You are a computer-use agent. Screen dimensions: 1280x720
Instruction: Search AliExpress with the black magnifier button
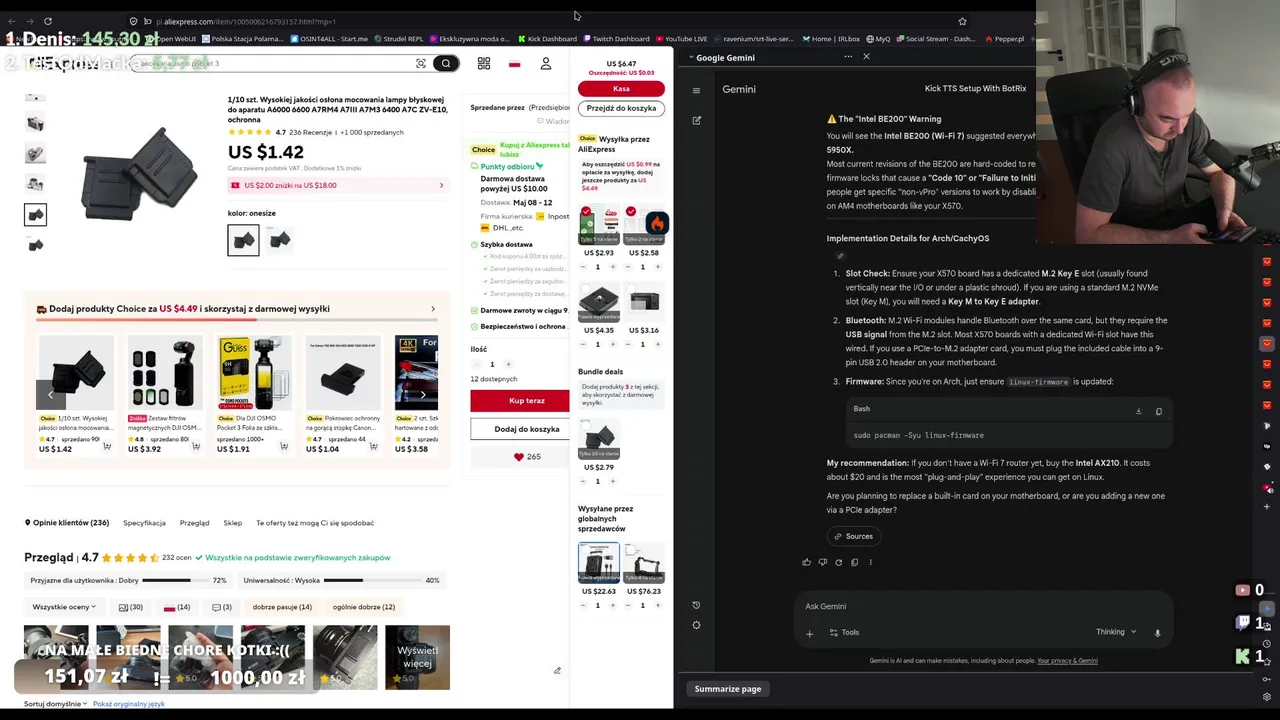click(x=446, y=63)
